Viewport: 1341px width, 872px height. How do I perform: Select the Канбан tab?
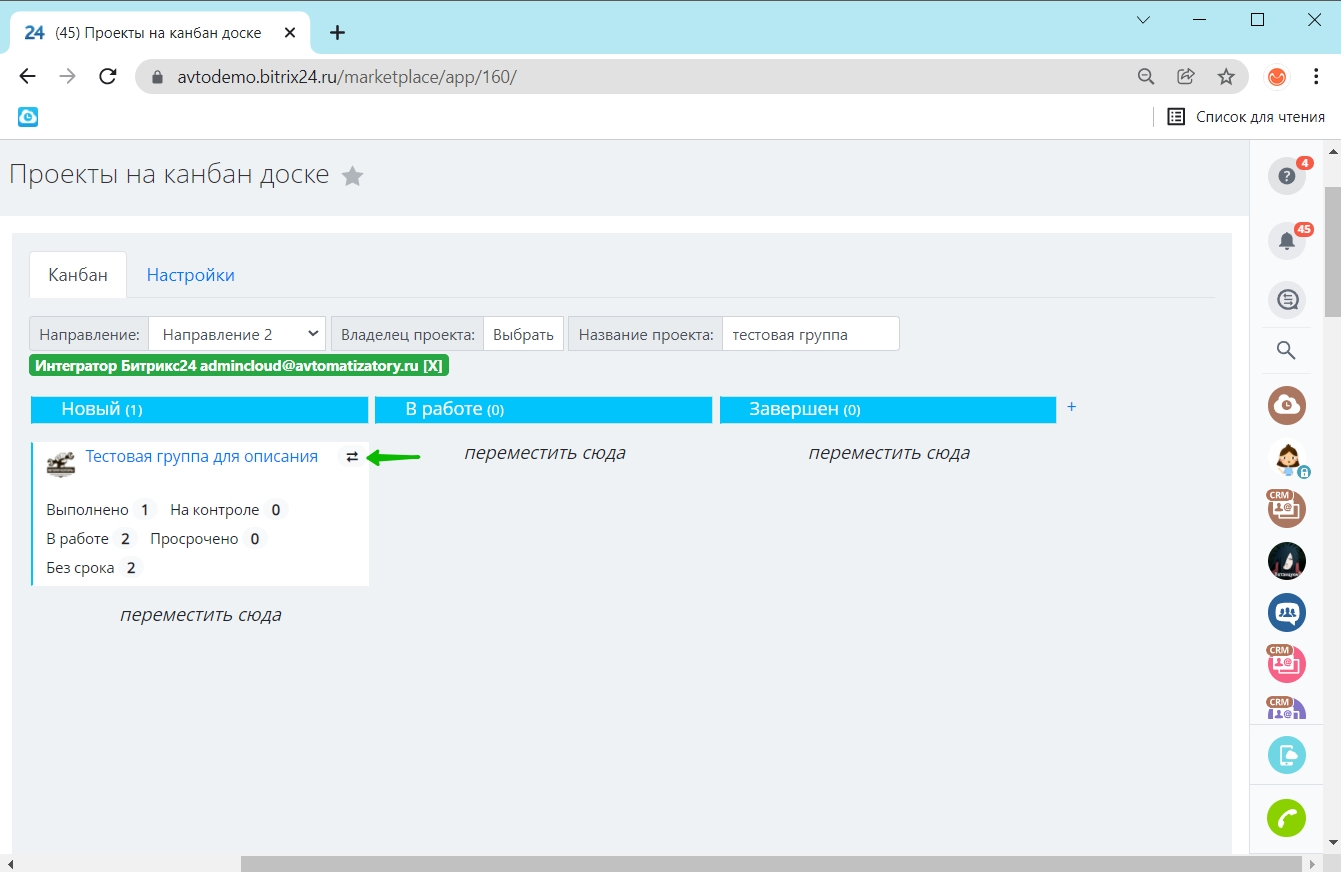[x=78, y=275]
